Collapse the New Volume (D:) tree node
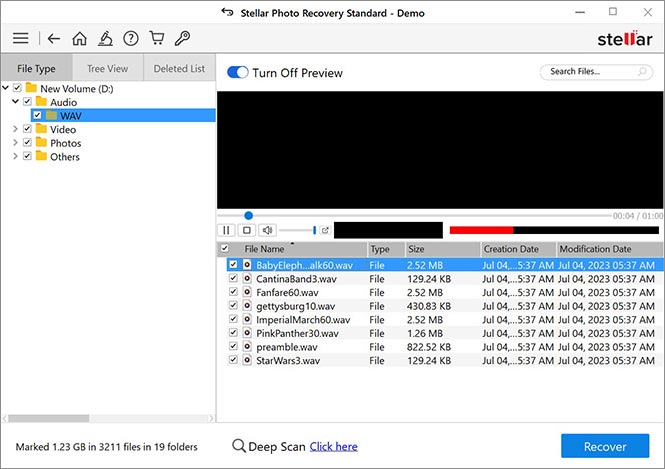 tap(6, 88)
